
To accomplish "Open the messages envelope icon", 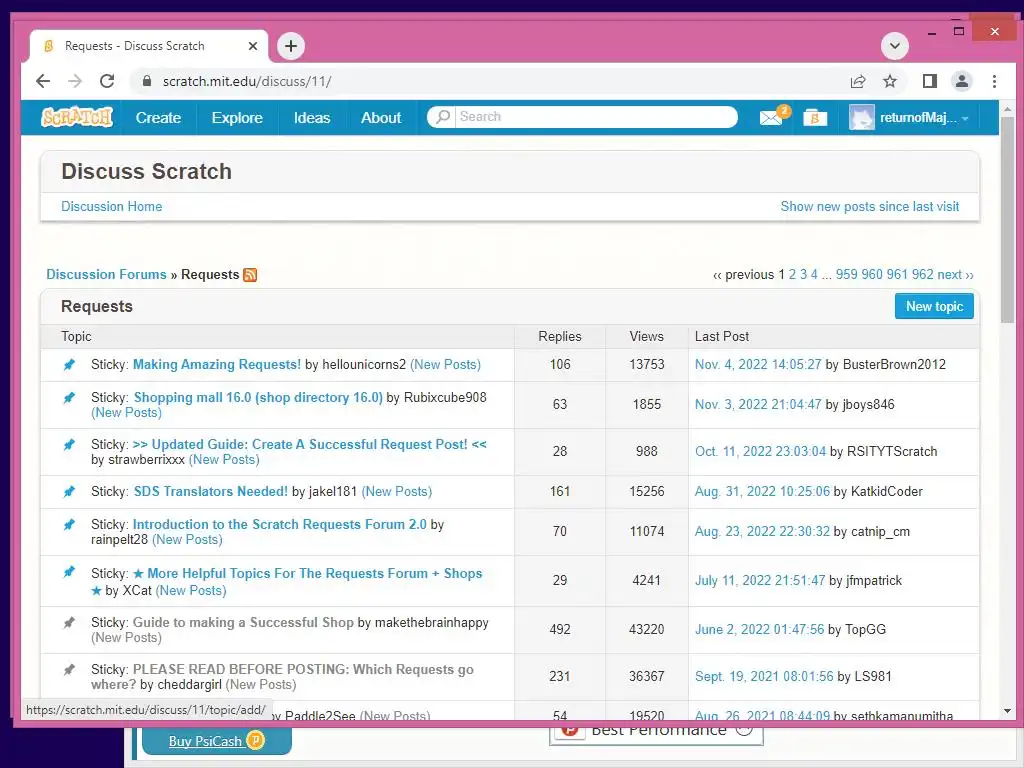I will 771,118.
